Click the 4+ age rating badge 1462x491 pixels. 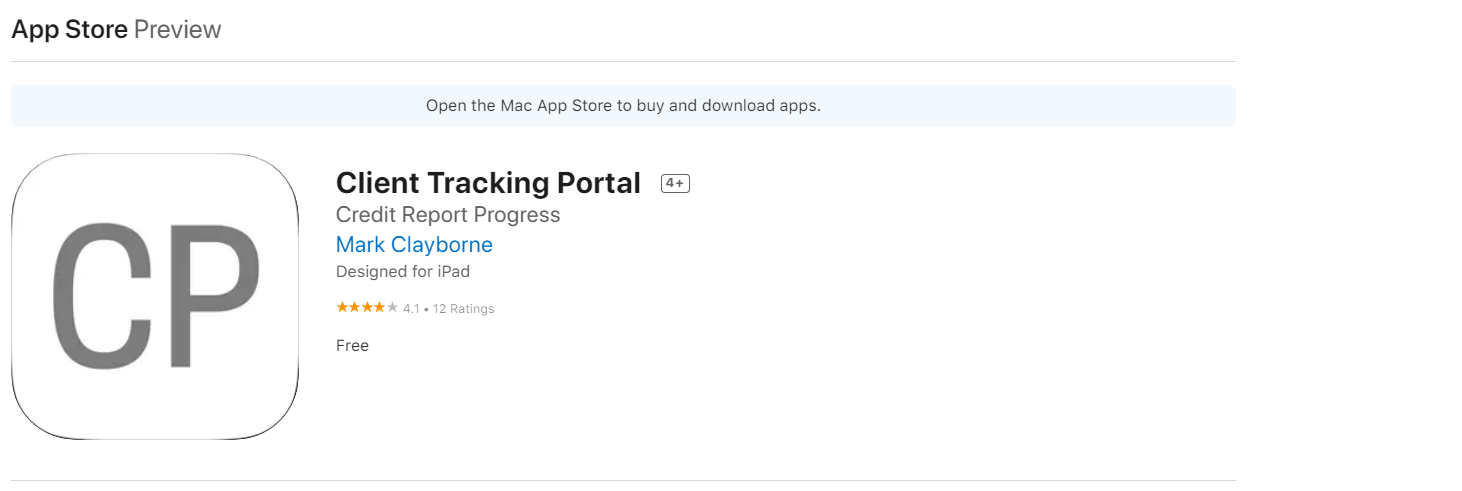coord(675,183)
